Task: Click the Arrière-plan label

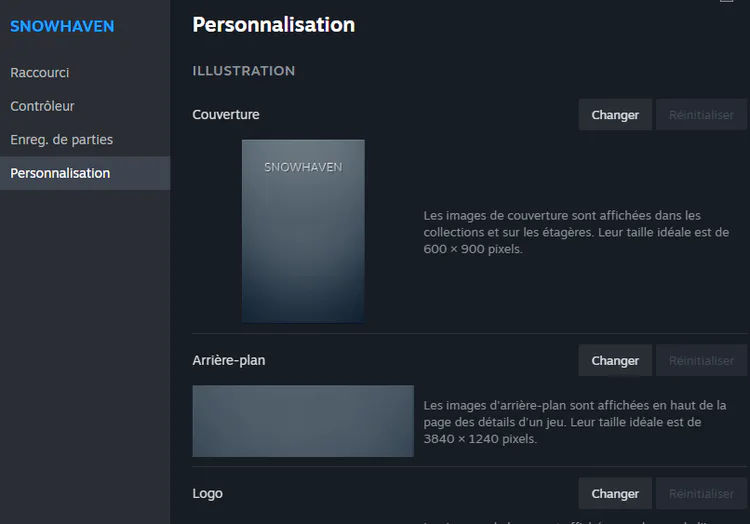Action: coord(229,360)
